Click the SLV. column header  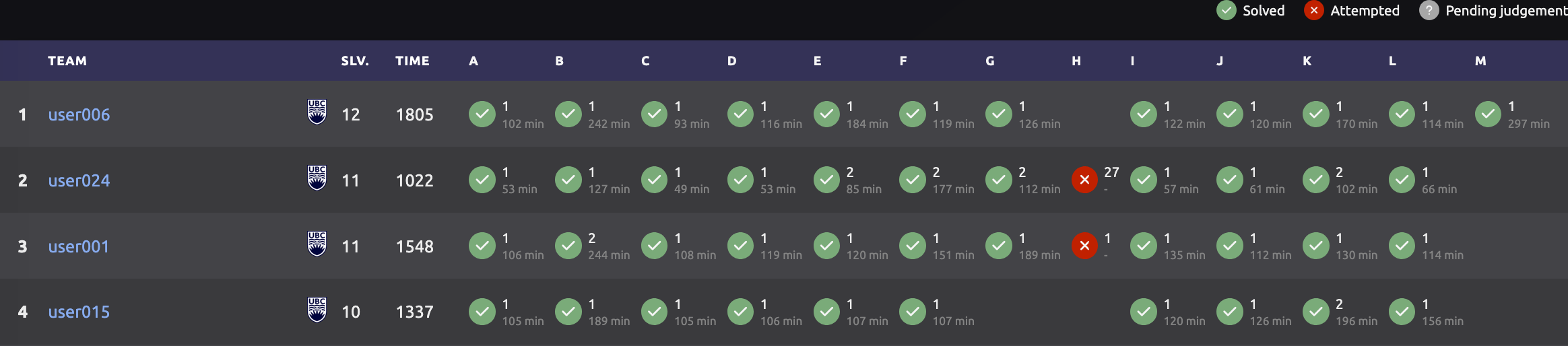(x=355, y=61)
